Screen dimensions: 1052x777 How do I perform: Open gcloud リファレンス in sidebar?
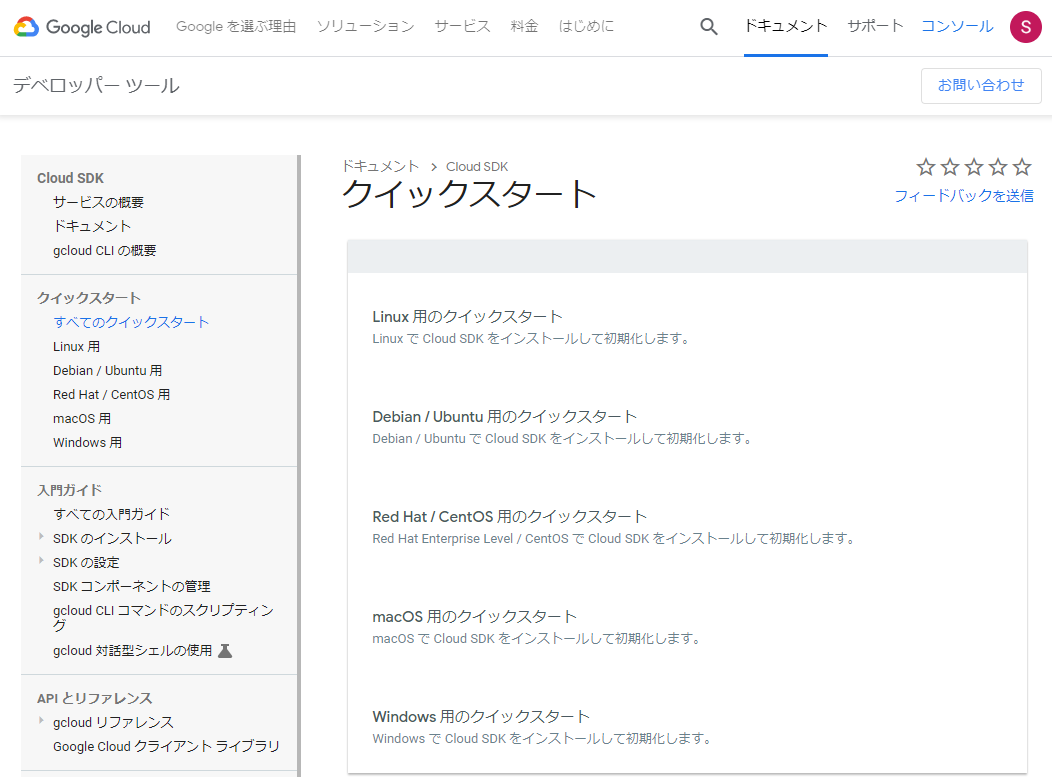click(113, 722)
